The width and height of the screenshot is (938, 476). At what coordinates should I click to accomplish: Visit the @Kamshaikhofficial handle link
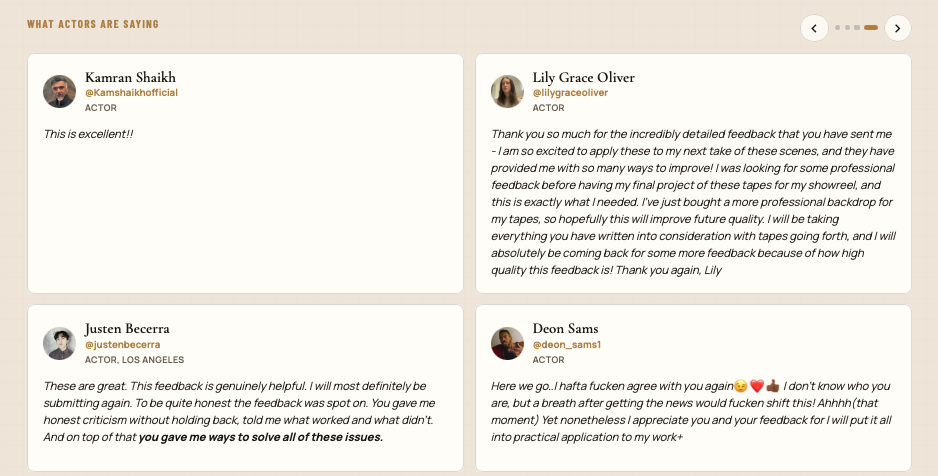click(131, 93)
